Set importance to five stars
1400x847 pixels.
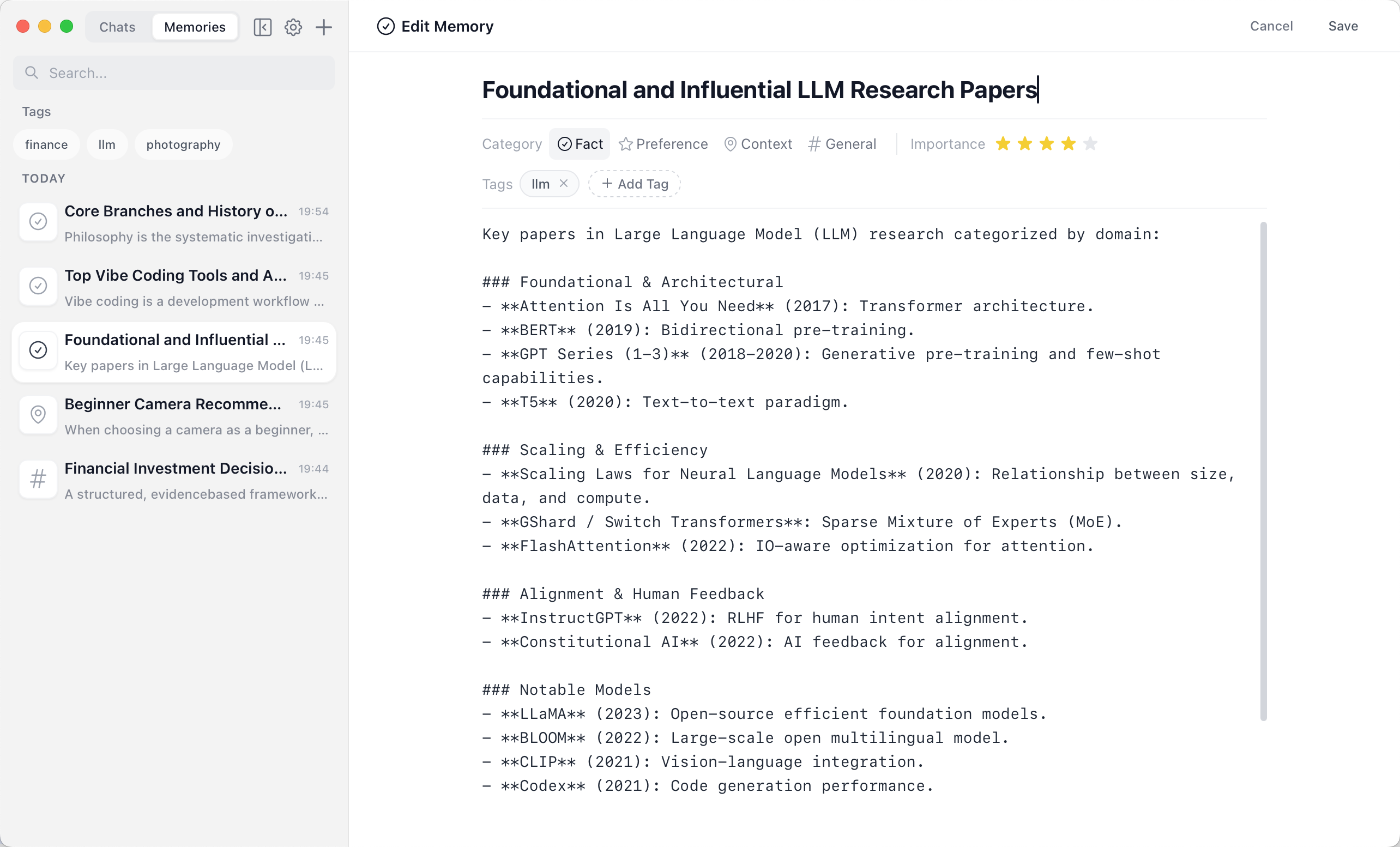[1090, 144]
